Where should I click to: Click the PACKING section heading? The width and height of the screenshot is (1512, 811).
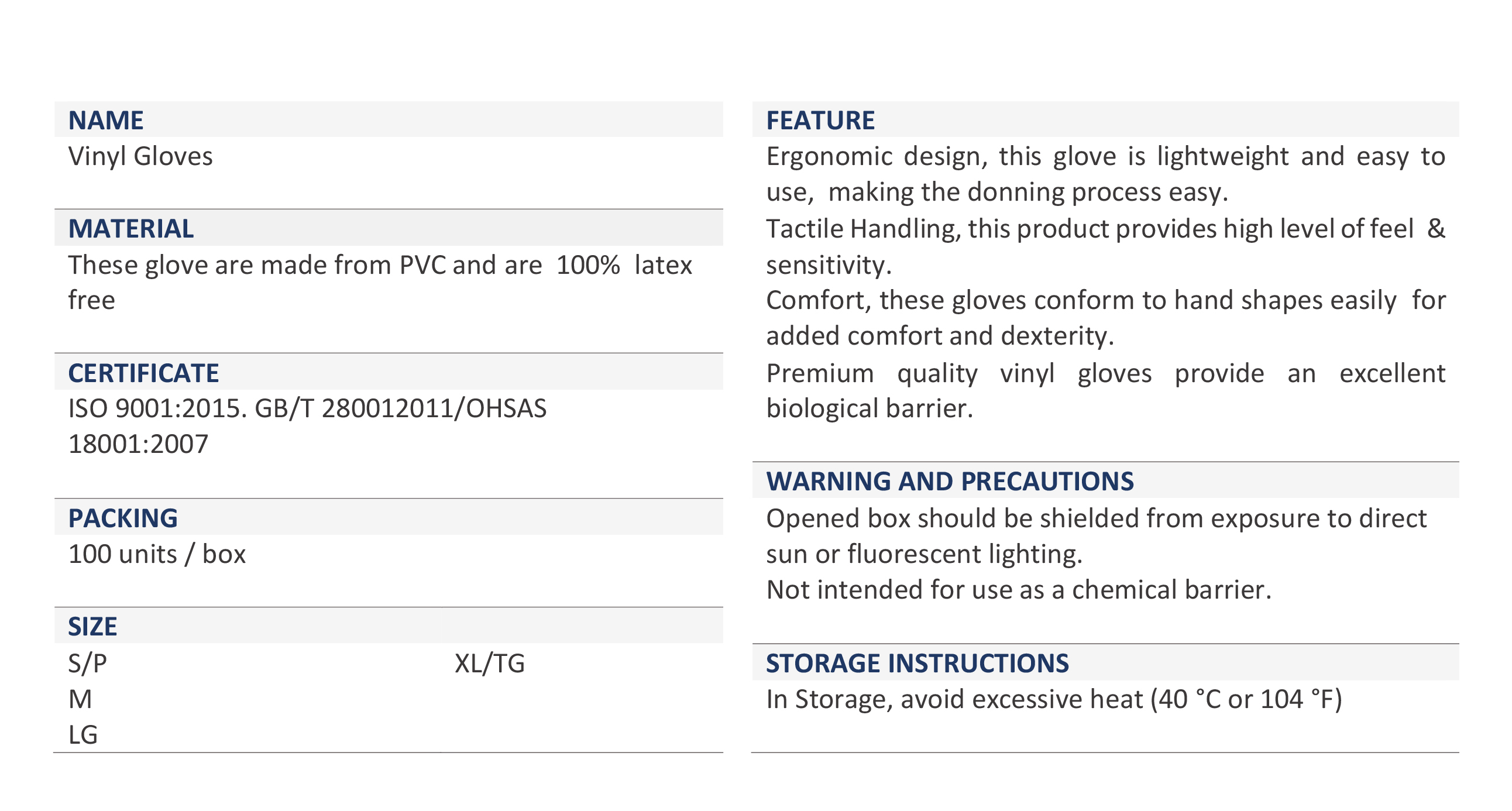(x=123, y=518)
